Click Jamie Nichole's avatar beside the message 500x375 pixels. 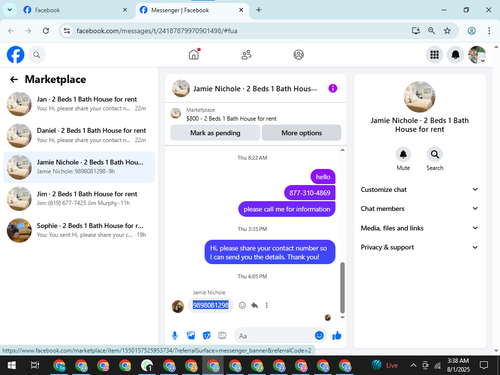coord(178,306)
